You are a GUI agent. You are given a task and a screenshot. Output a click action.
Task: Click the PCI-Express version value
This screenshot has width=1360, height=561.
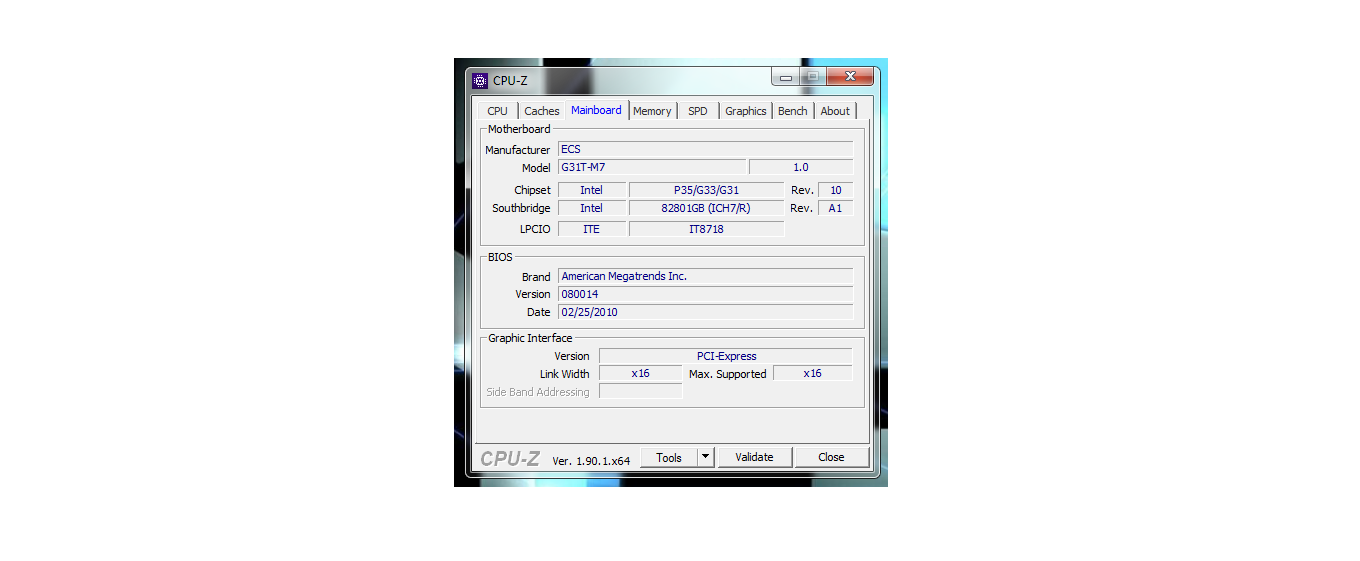pos(726,356)
